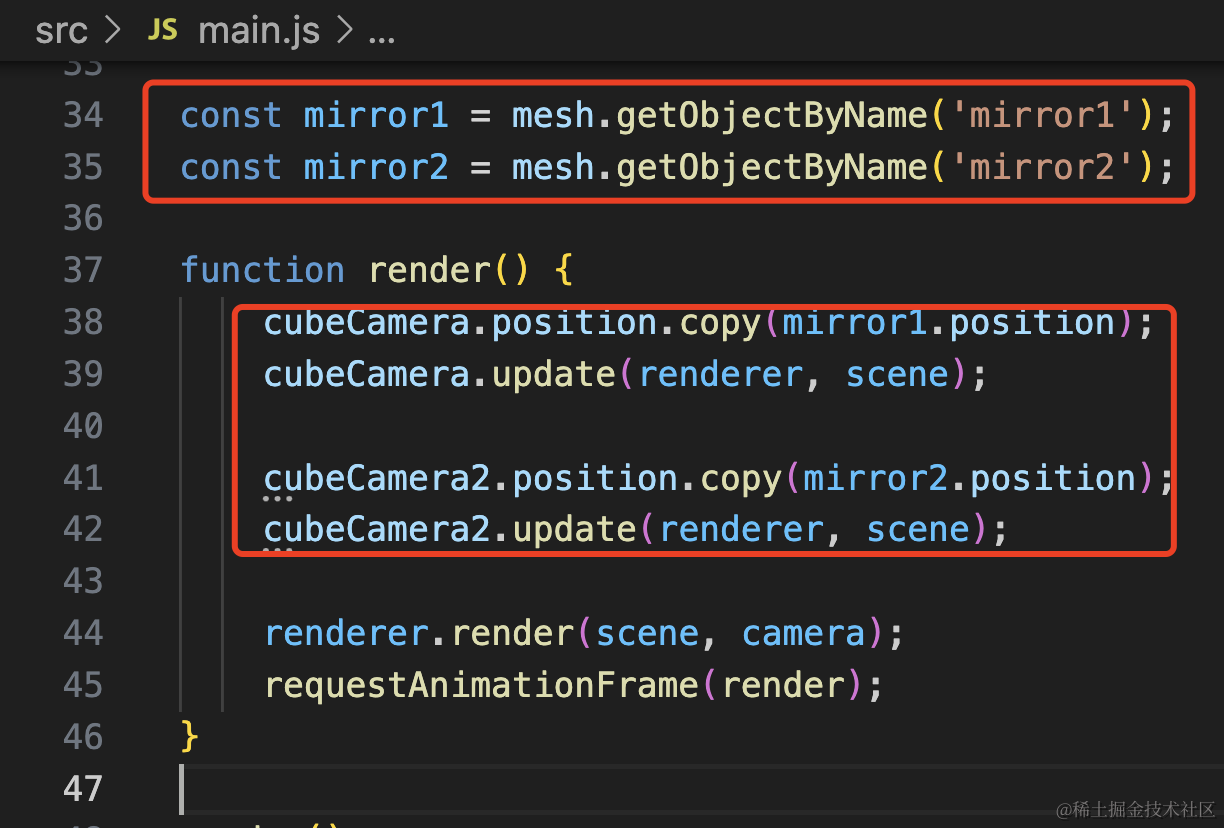
Task: Click mirror1.position argument on line 38
Action: [949, 322]
